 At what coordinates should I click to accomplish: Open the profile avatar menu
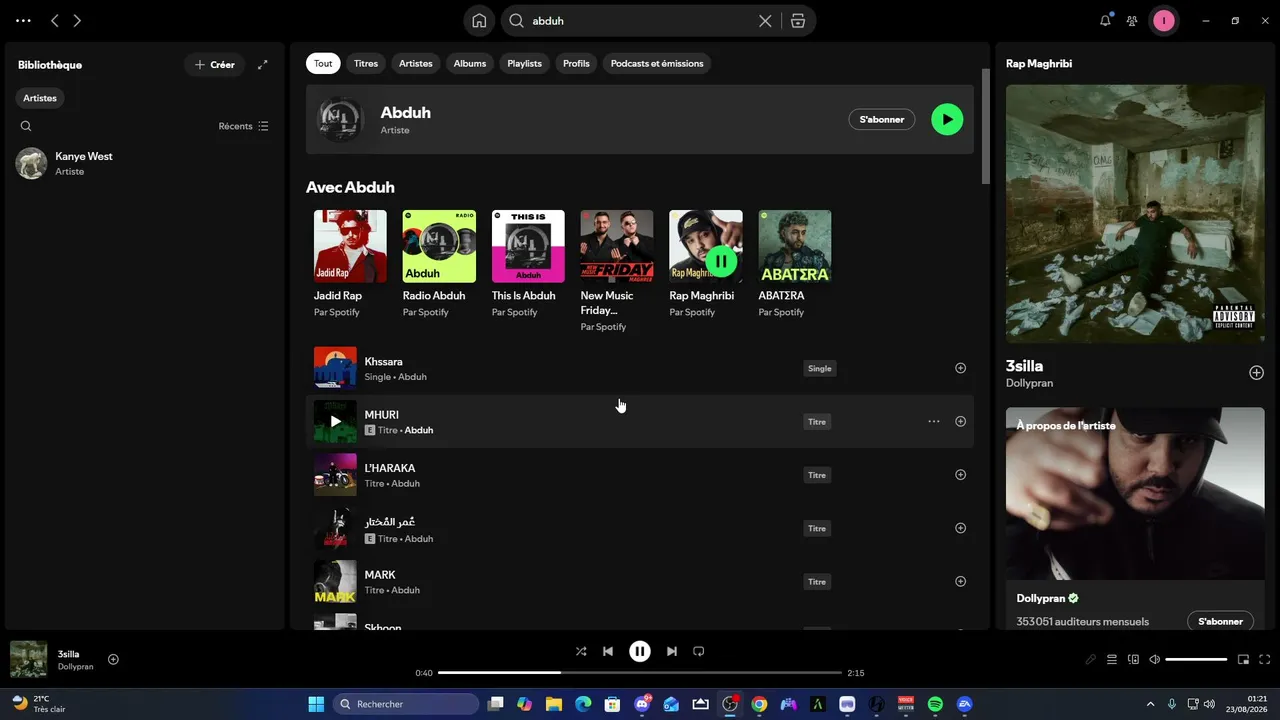[x=1164, y=20]
